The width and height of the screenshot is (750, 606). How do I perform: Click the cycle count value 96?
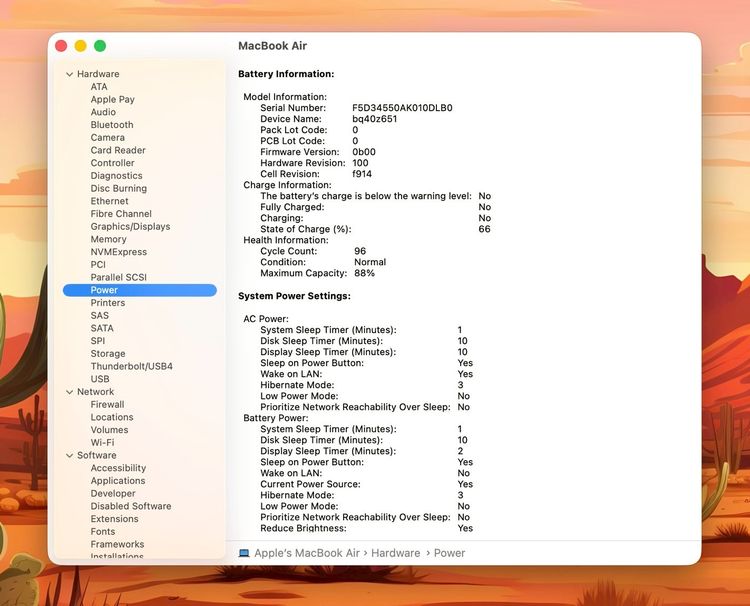pyautogui.click(x=360, y=251)
